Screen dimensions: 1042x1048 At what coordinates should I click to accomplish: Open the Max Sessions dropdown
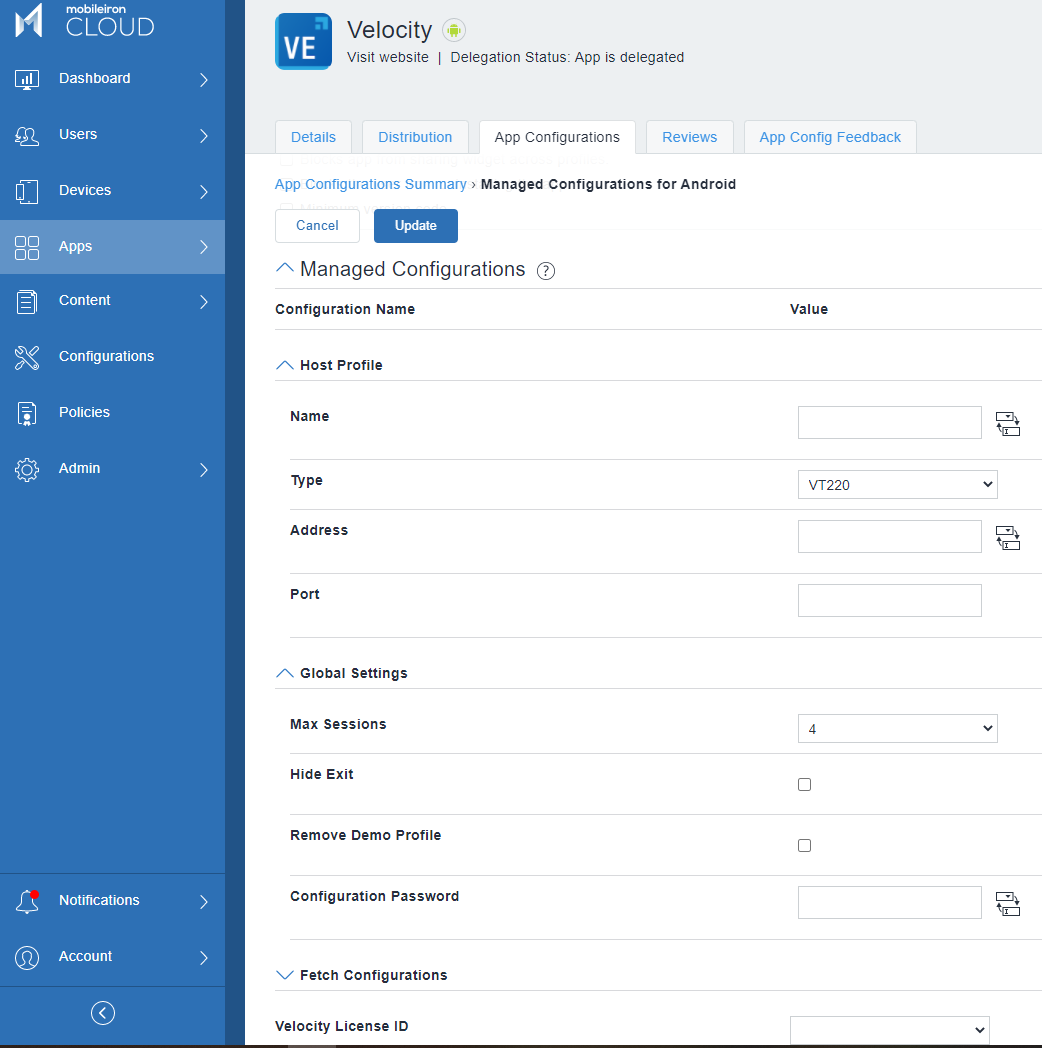point(897,728)
